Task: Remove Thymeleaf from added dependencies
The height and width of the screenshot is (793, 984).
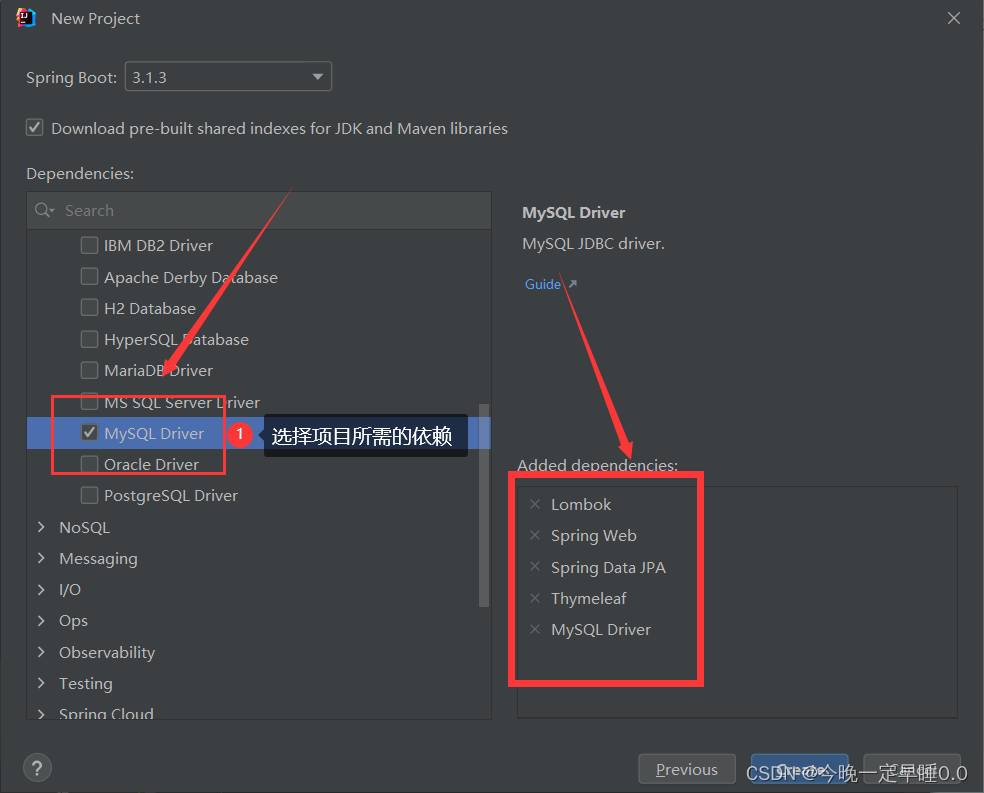Action: (x=535, y=598)
